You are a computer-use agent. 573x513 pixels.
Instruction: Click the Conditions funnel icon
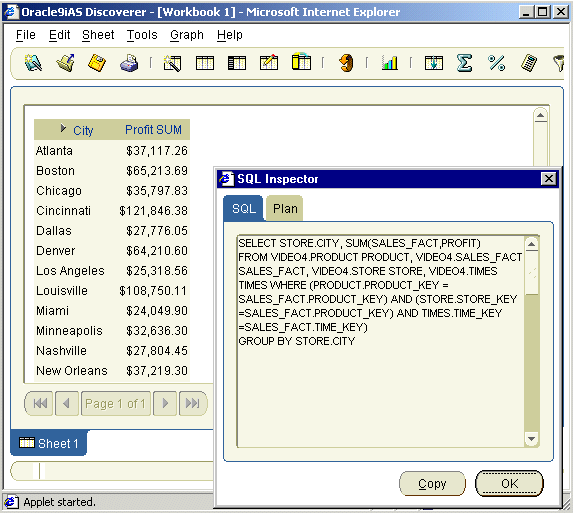click(x=559, y=63)
